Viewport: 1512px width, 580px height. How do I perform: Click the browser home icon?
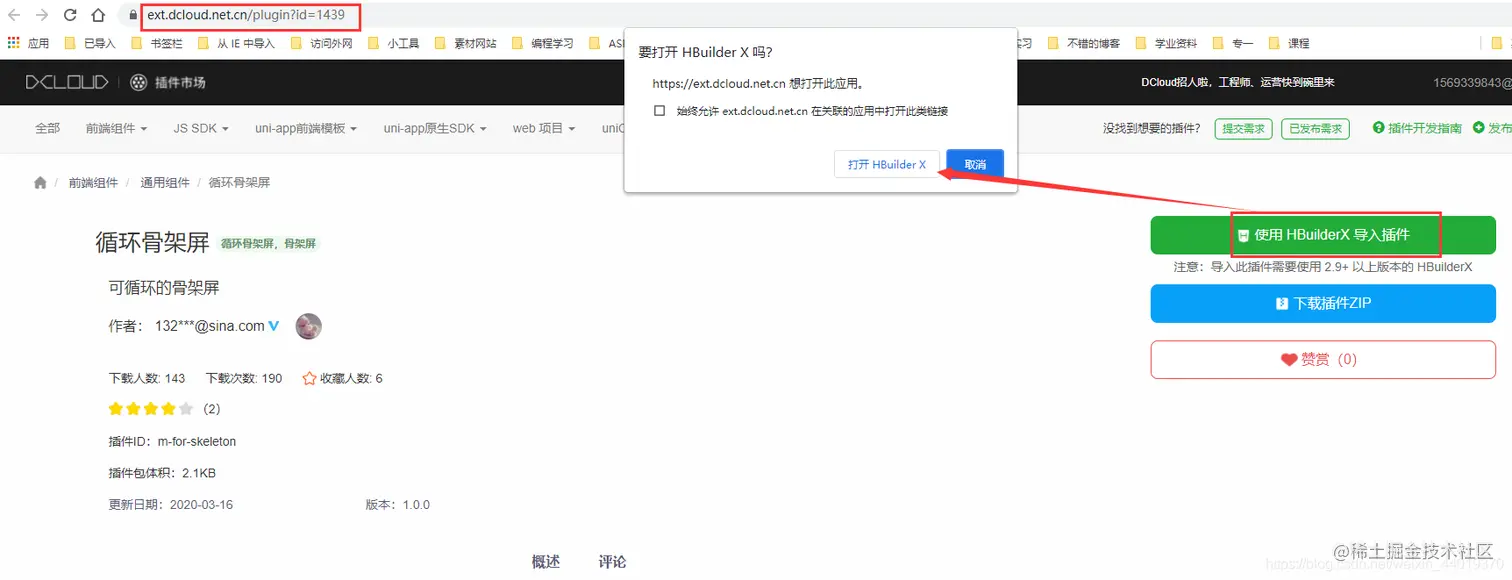[x=97, y=16]
